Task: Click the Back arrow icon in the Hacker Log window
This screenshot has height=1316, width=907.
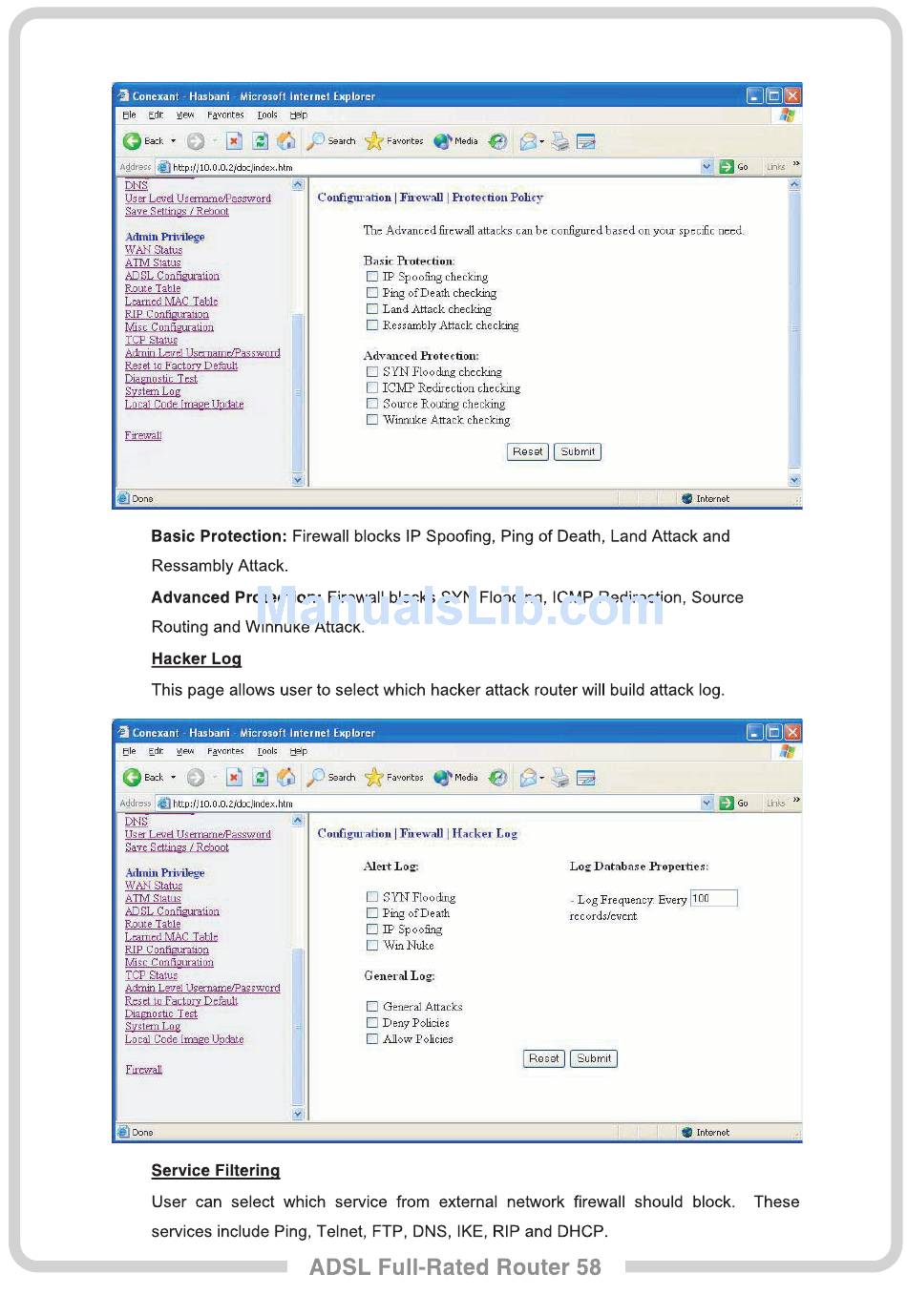Action: point(133,778)
